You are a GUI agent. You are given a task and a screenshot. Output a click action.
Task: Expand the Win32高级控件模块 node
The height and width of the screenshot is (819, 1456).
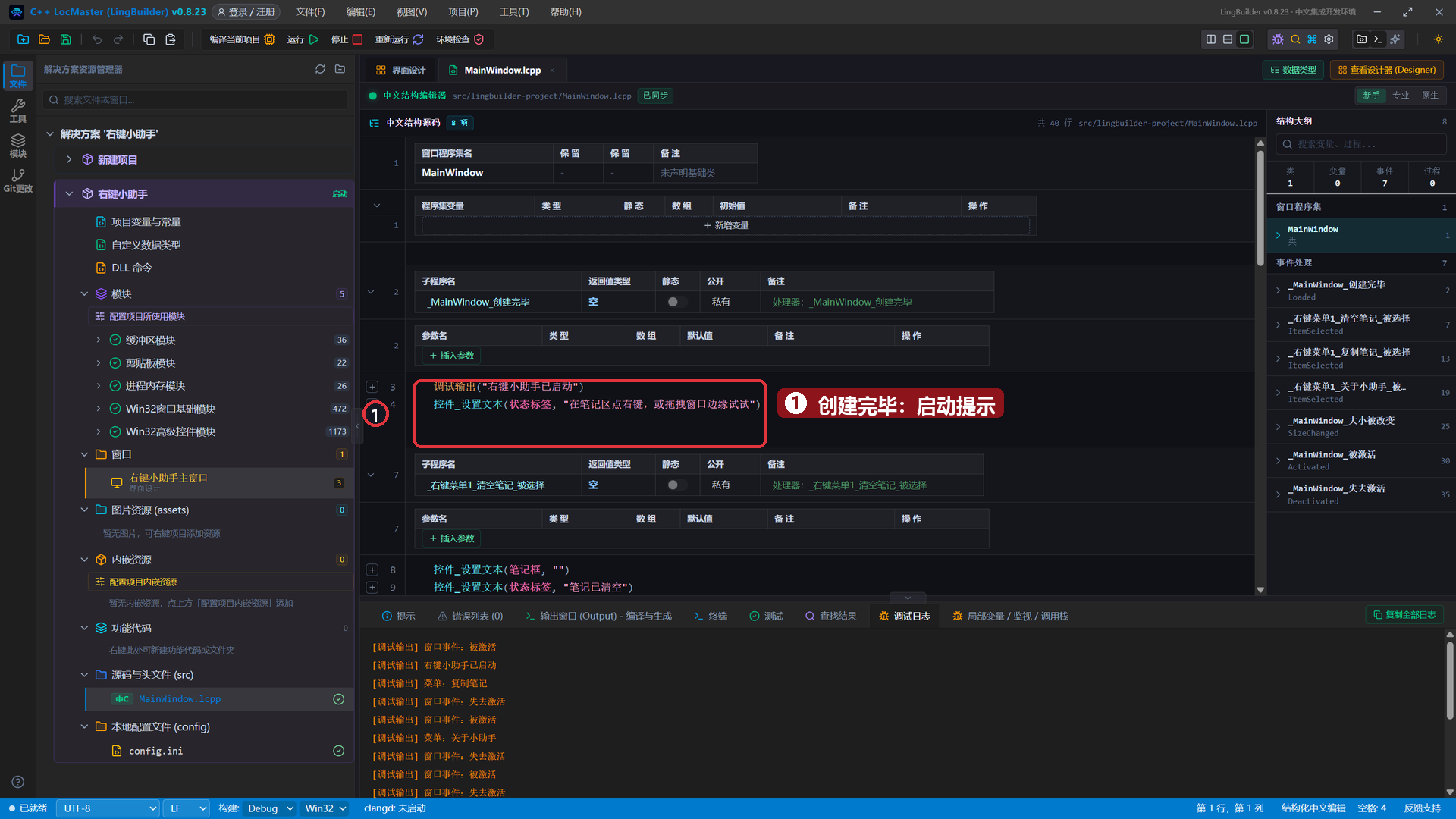(98, 431)
